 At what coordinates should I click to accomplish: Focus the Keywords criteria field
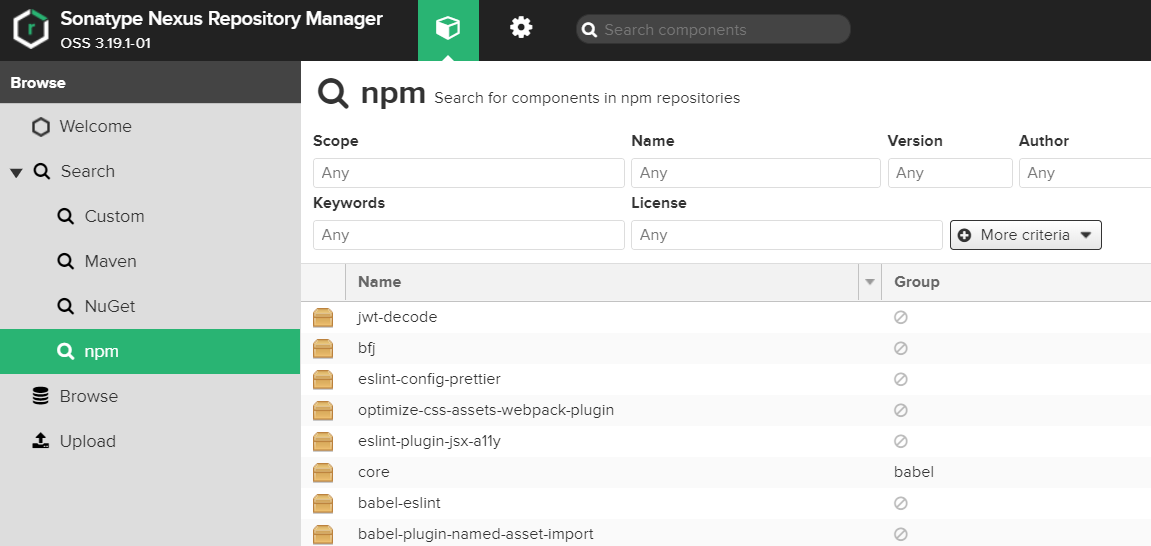point(468,235)
